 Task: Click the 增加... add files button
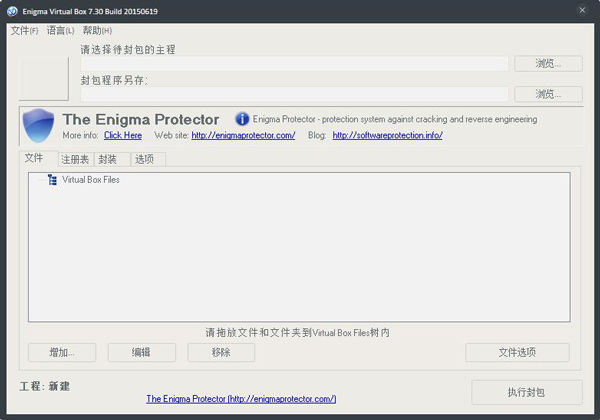coord(62,352)
